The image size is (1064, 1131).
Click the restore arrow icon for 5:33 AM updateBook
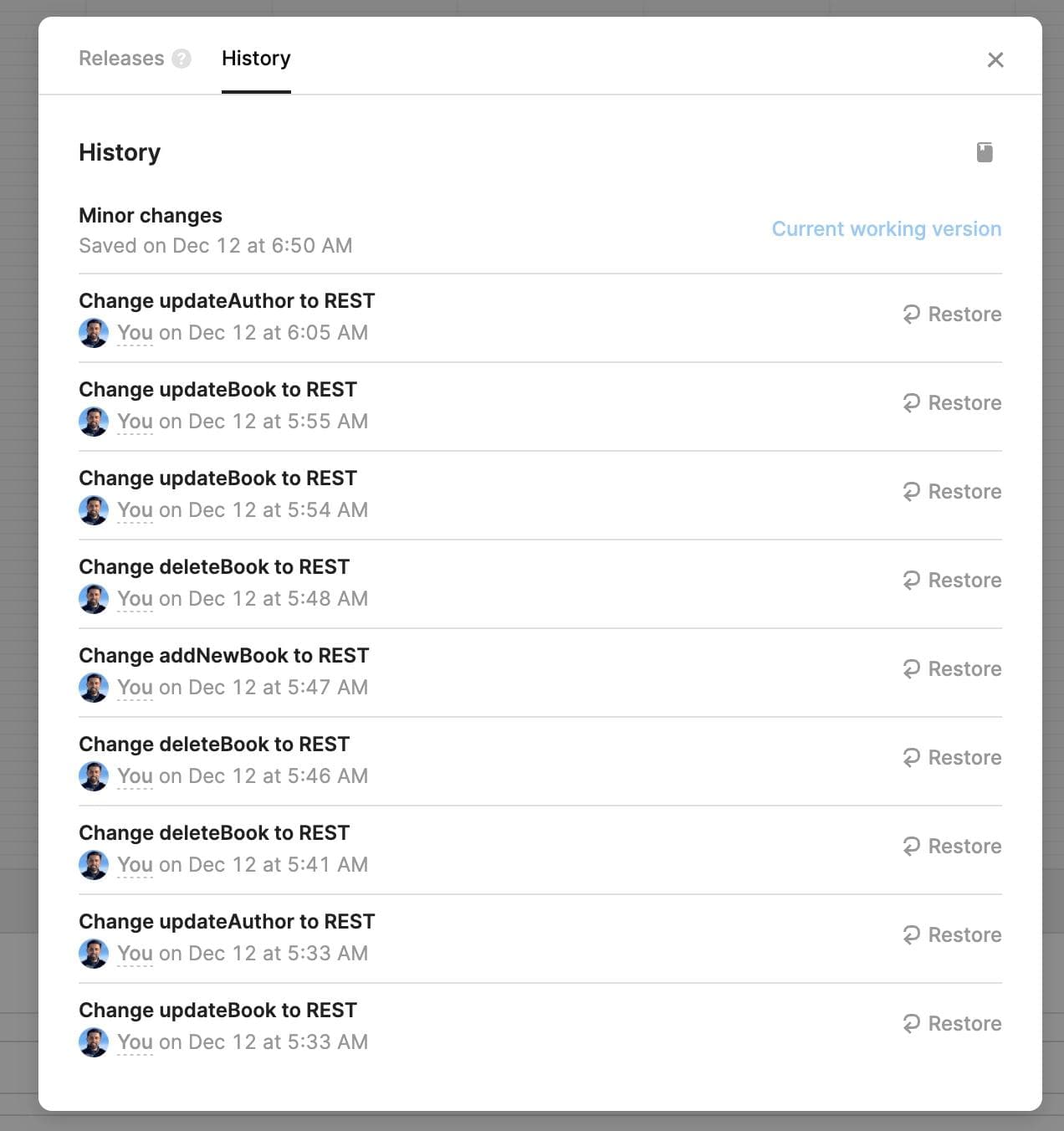pyautogui.click(x=912, y=1024)
